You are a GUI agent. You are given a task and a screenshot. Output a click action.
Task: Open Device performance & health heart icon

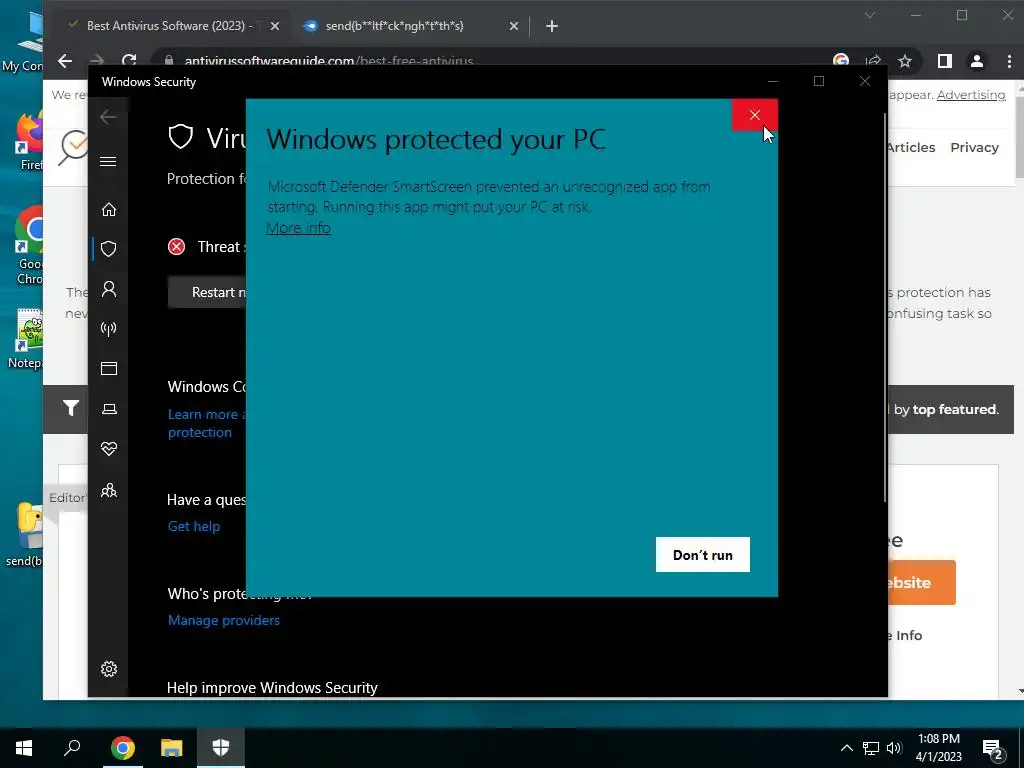[108, 449]
